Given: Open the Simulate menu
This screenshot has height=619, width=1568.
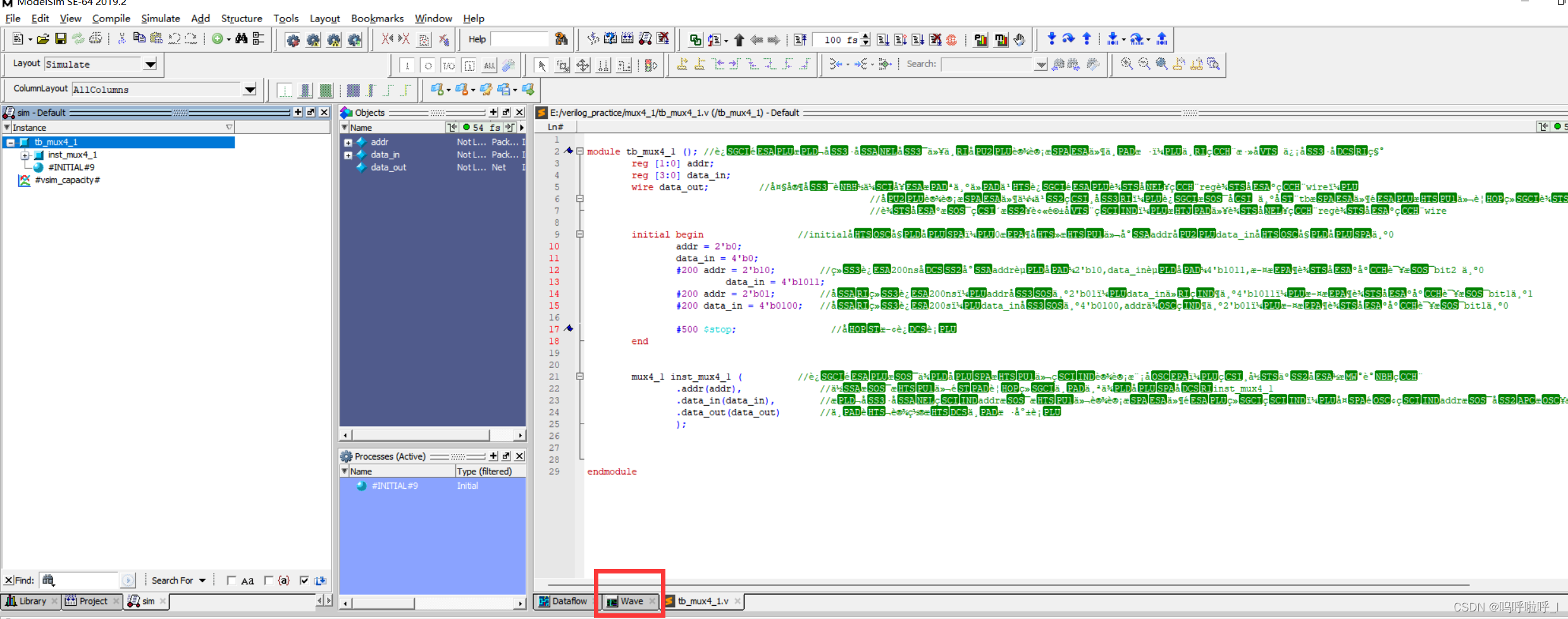Looking at the screenshot, I should [161, 18].
